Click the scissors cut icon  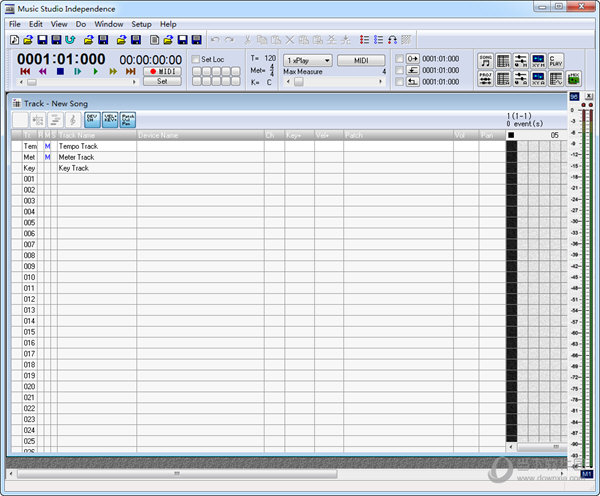[x=248, y=39]
